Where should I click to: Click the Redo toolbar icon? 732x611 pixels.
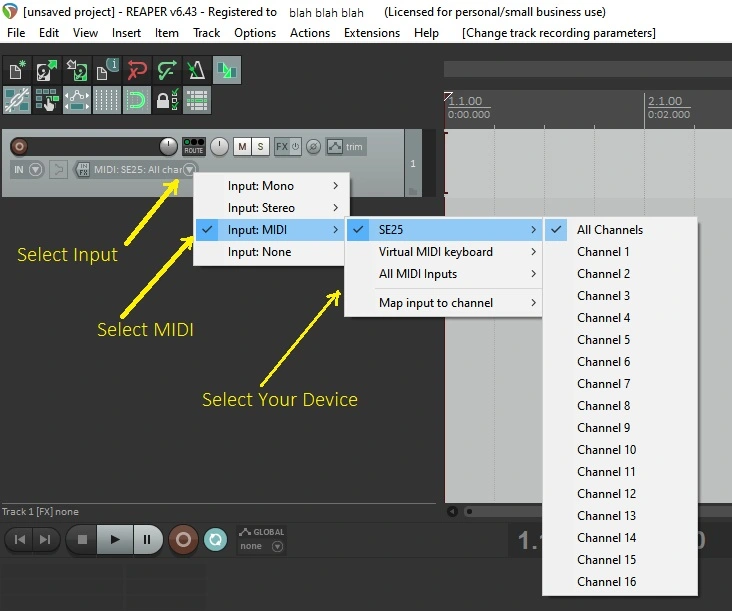coord(167,70)
